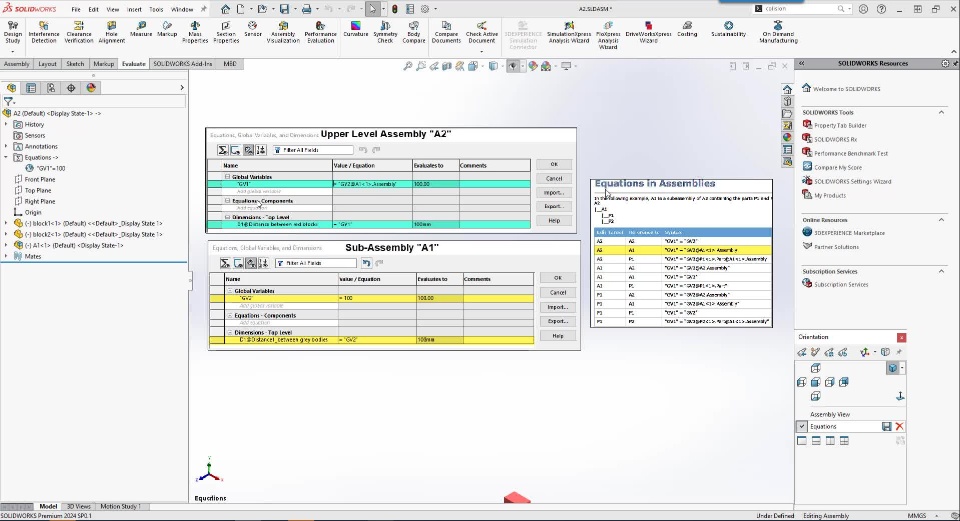Switch to the Assembly ribbon tab

17,64
